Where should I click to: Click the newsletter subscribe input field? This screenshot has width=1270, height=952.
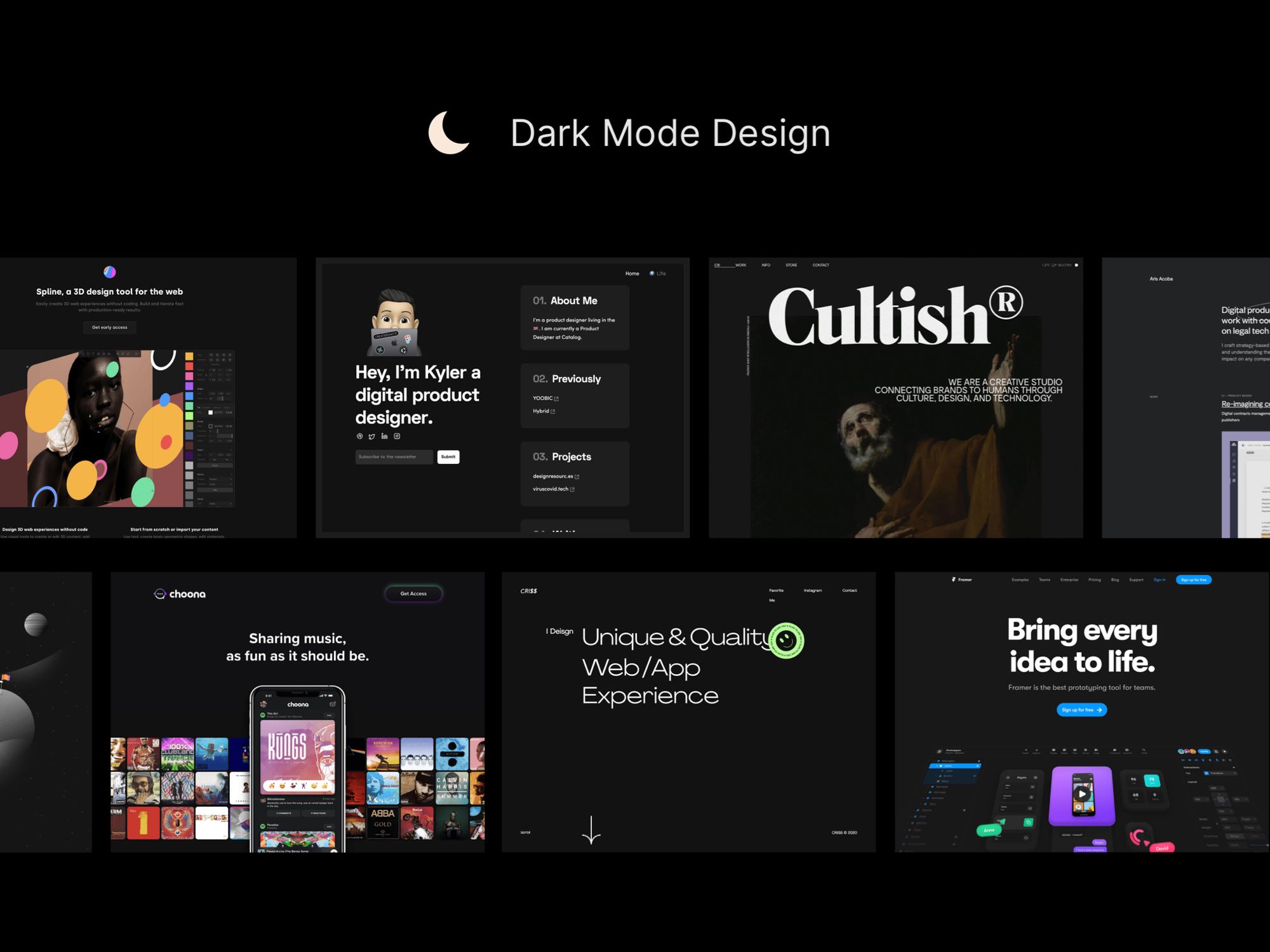tap(394, 457)
